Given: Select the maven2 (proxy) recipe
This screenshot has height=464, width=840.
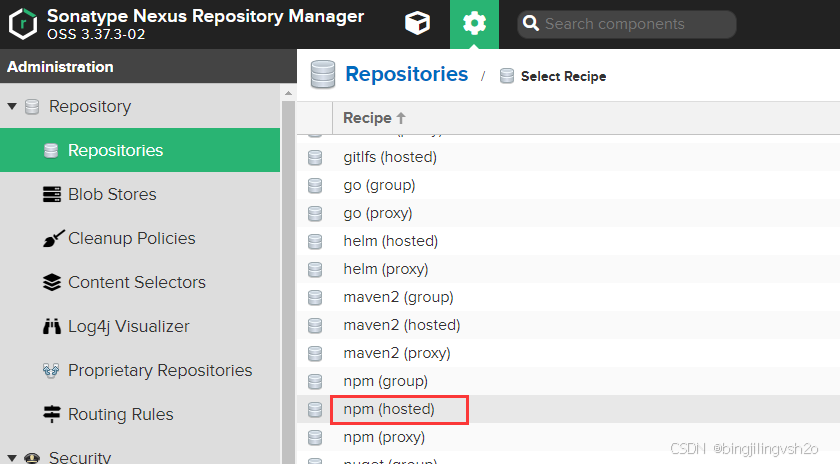Looking at the screenshot, I should coord(396,353).
